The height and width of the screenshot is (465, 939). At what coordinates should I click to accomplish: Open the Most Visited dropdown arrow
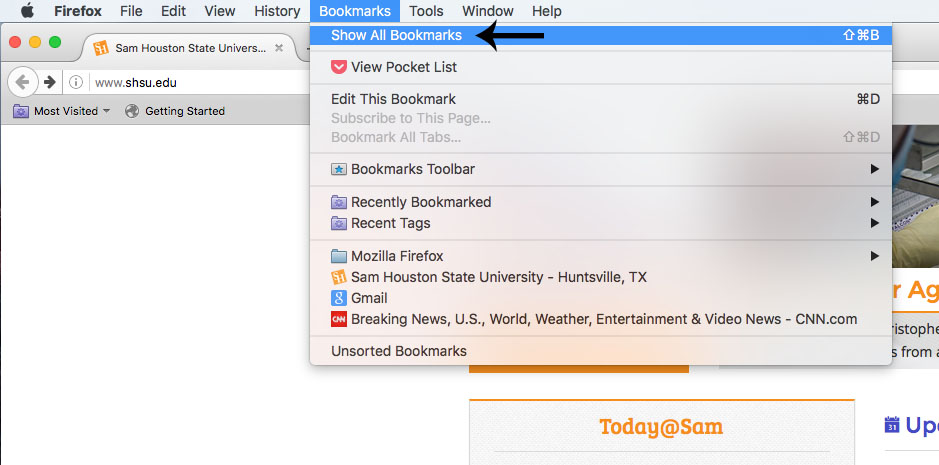(x=107, y=111)
